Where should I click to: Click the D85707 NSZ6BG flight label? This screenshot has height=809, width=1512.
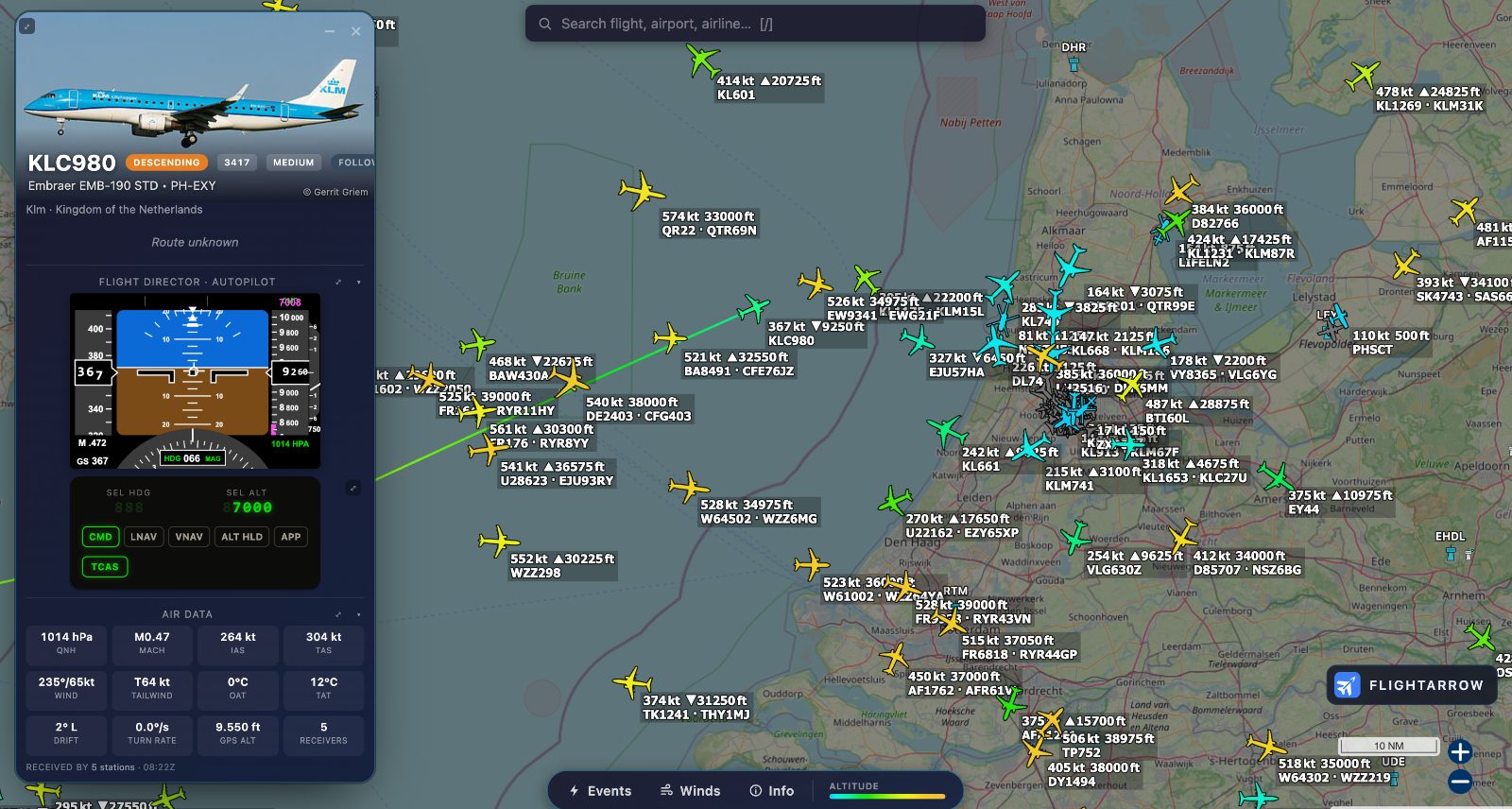[1247, 563]
